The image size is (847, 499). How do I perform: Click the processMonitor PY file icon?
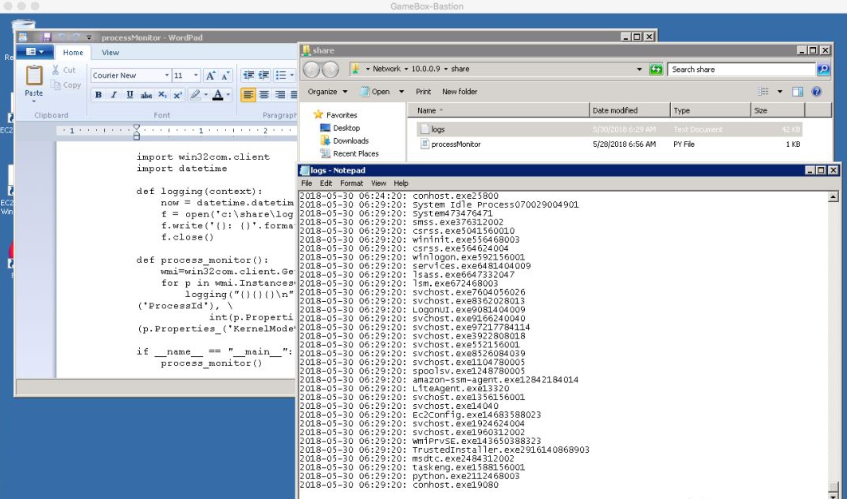coord(425,144)
